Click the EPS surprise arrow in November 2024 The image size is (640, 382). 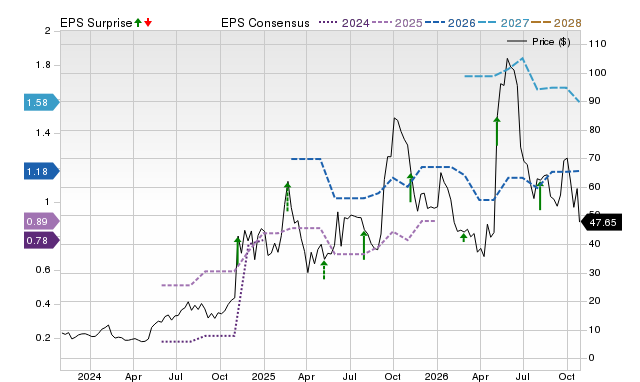(x=238, y=252)
